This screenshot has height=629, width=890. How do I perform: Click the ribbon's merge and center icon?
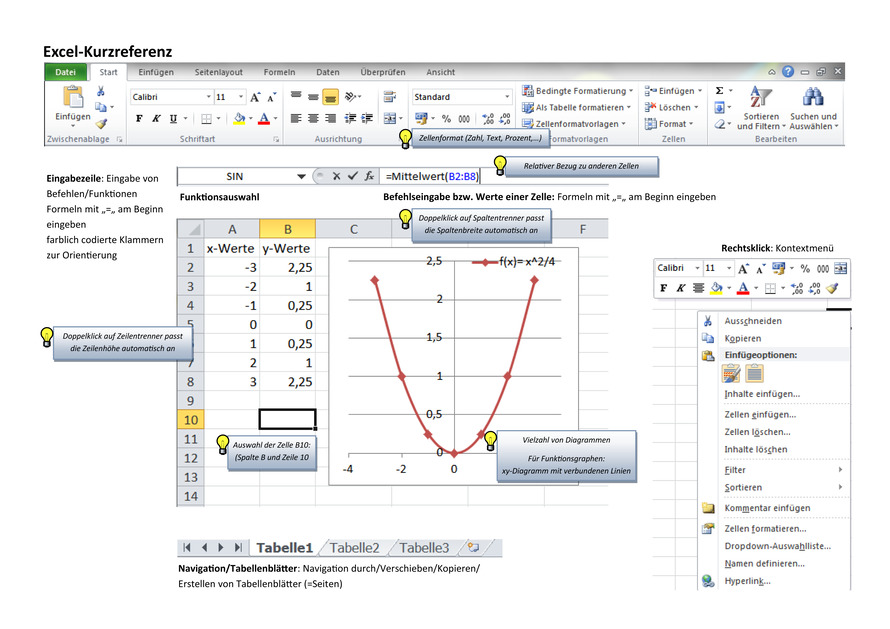tap(389, 118)
